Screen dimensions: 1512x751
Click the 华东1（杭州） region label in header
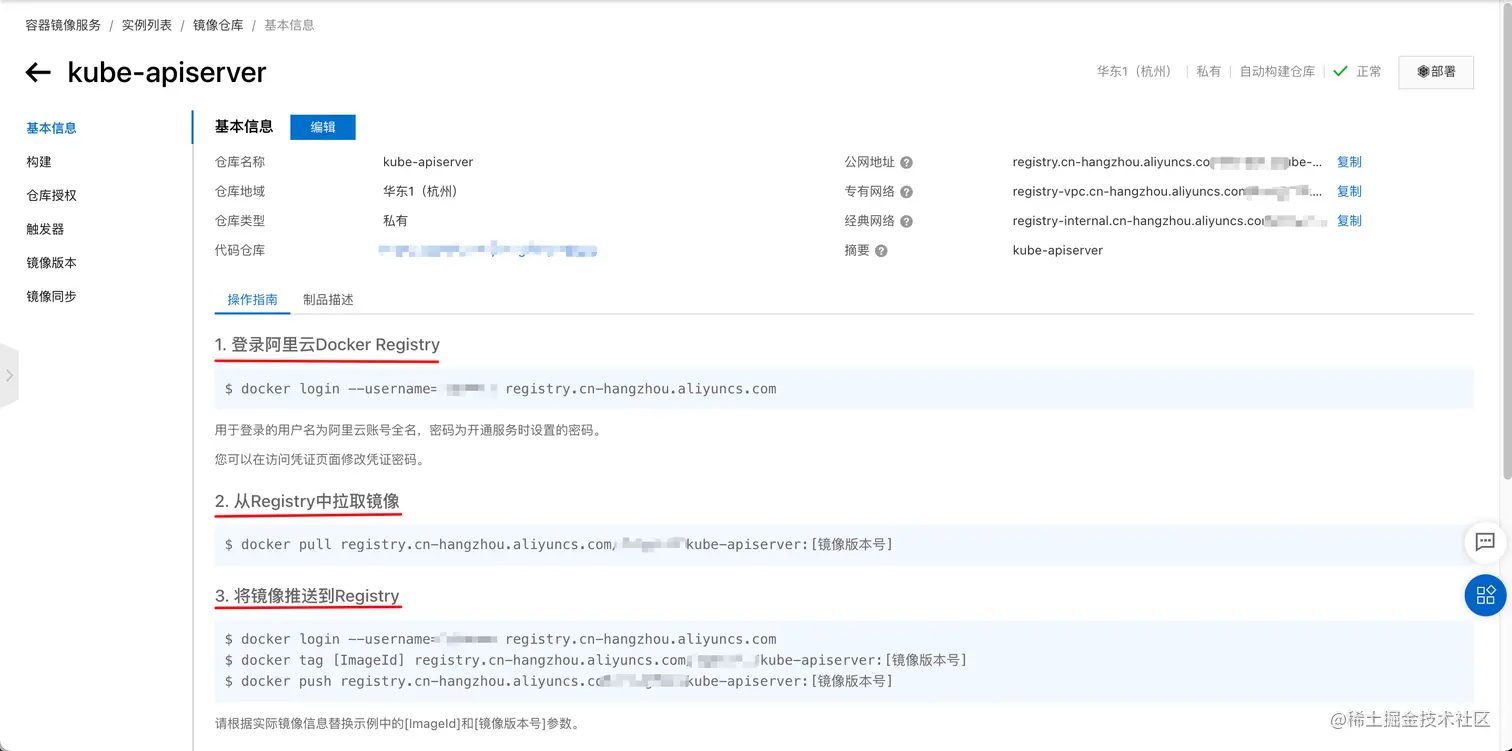tap(1135, 72)
